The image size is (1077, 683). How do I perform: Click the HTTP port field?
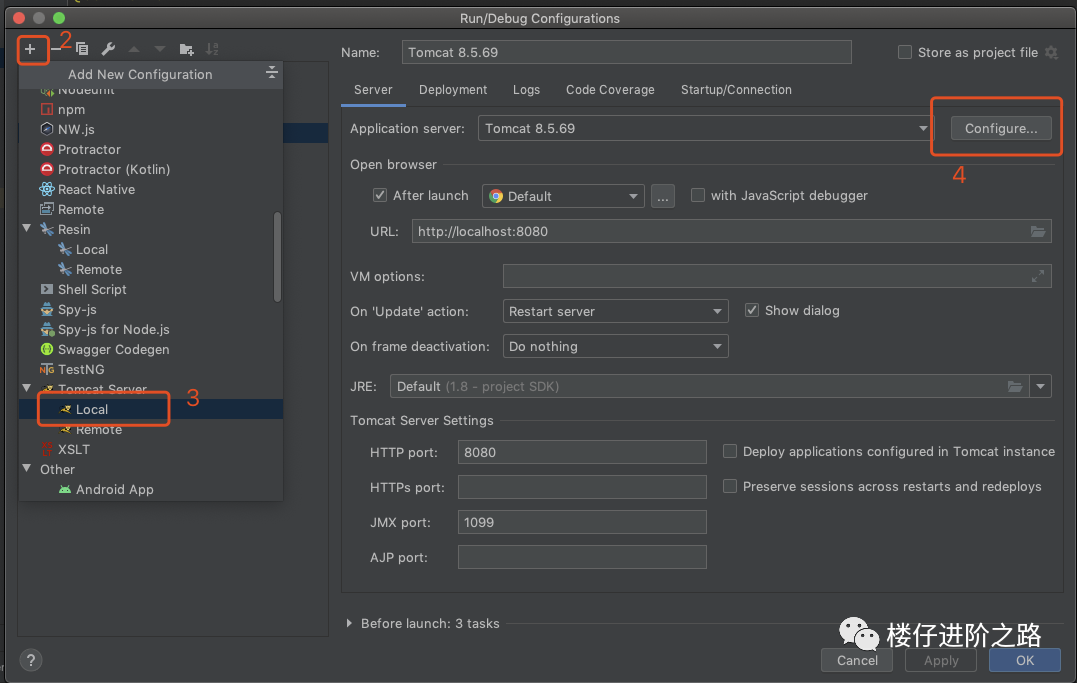[582, 452]
